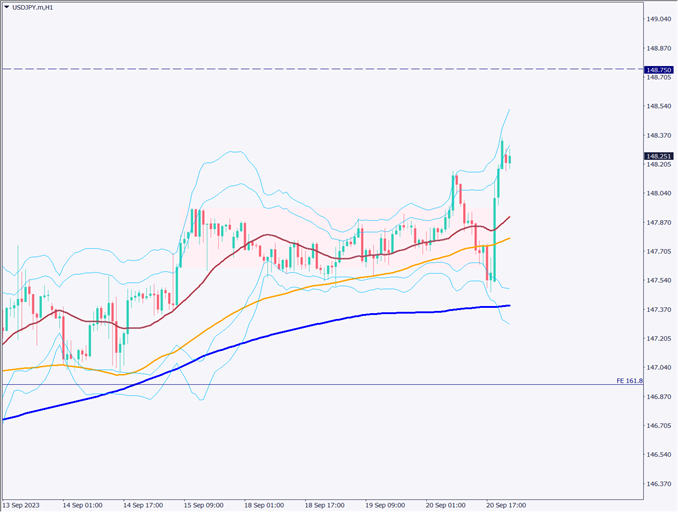Click the 147.040 price scale label
Viewport: 678px width, 512px height.
click(x=658, y=368)
